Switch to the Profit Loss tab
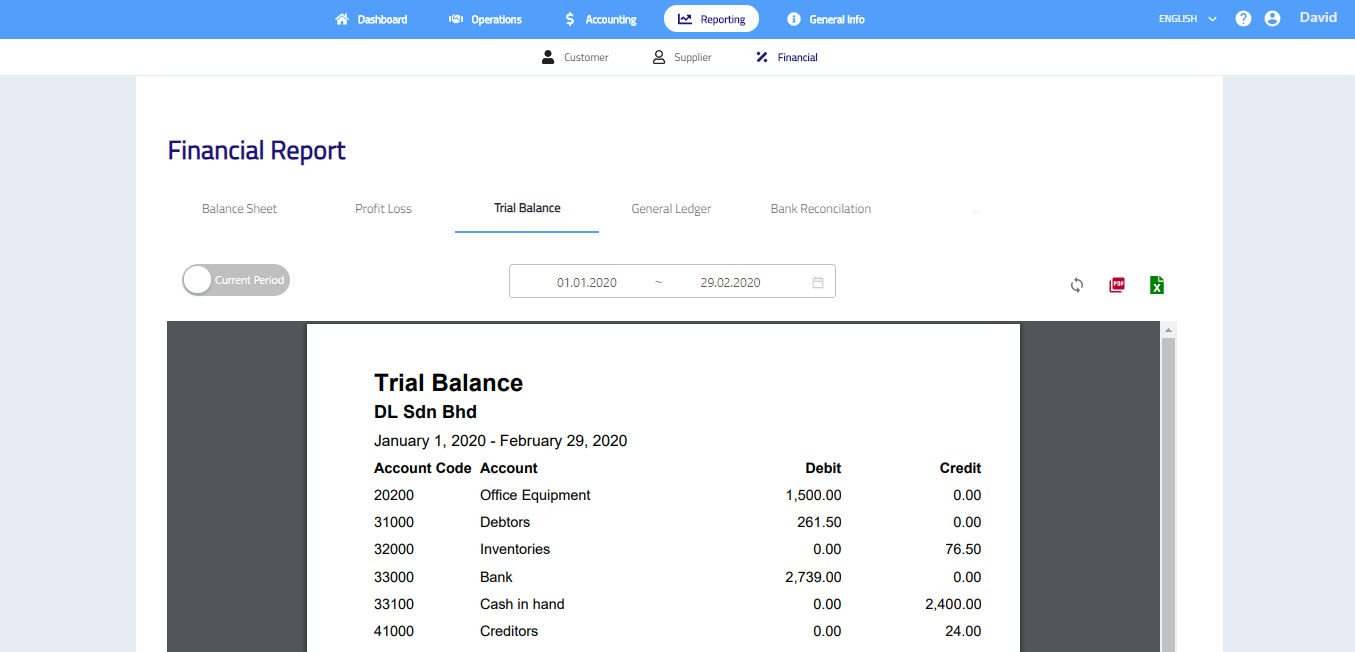1355x652 pixels. (383, 209)
